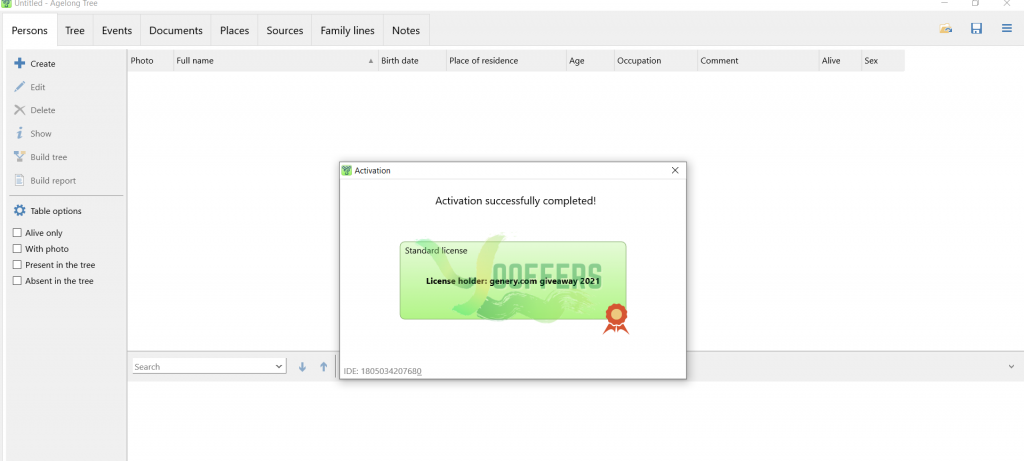Enable the Alive only checkbox
Image resolution: width=1024 pixels, height=461 pixels.
[x=18, y=232]
